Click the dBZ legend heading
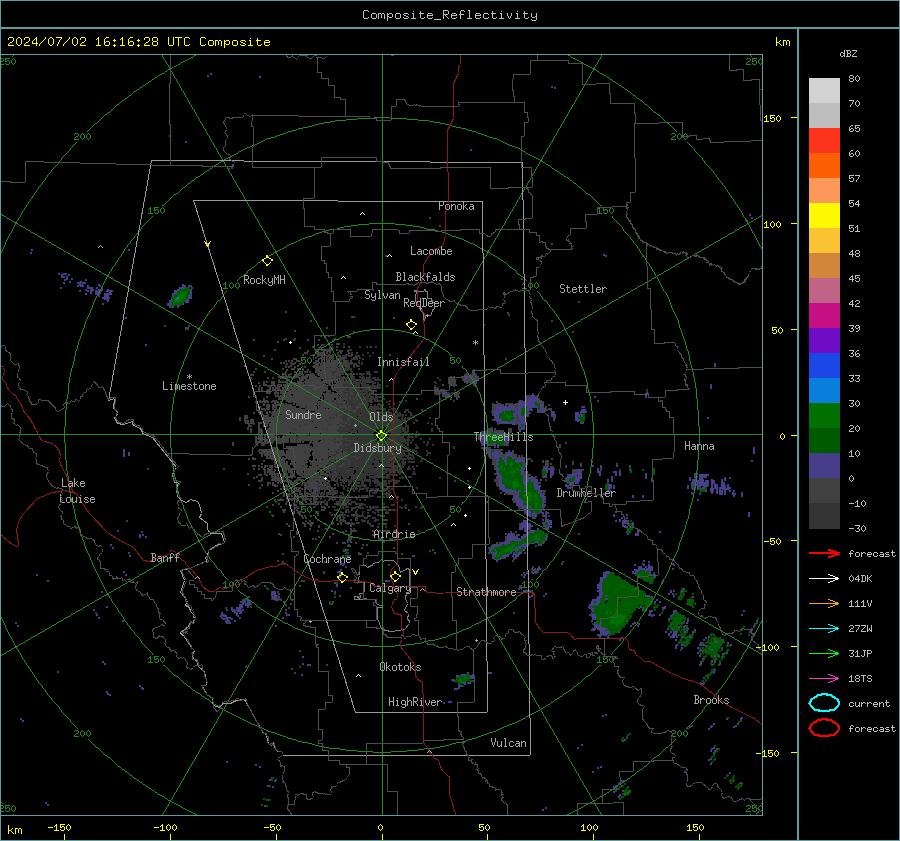The width and height of the screenshot is (900, 841). (848, 54)
